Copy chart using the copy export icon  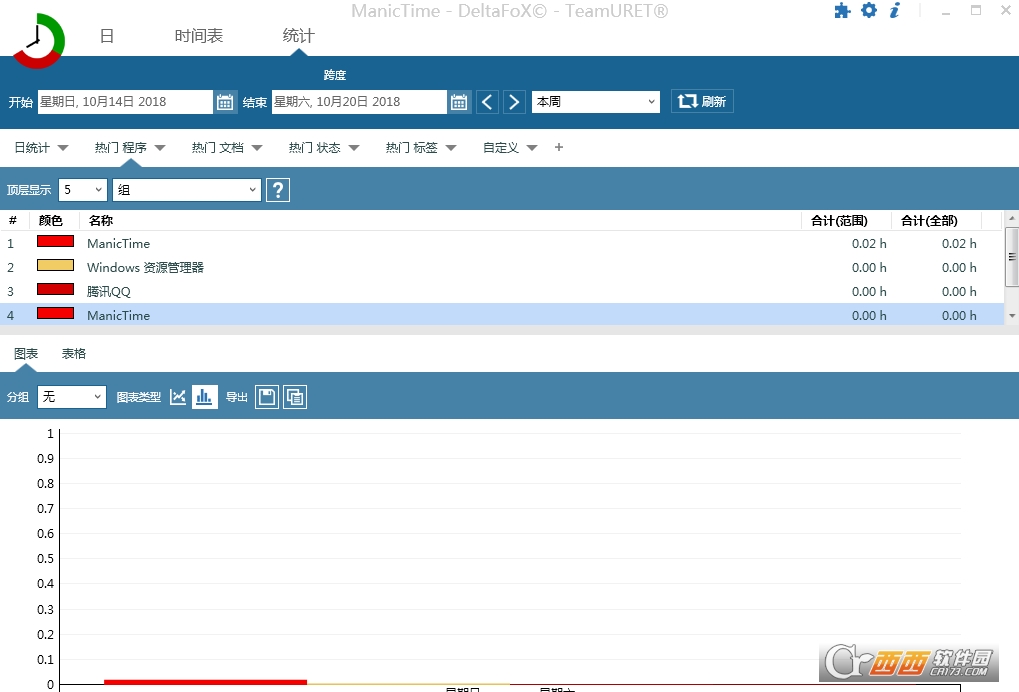pyautogui.click(x=295, y=396)
